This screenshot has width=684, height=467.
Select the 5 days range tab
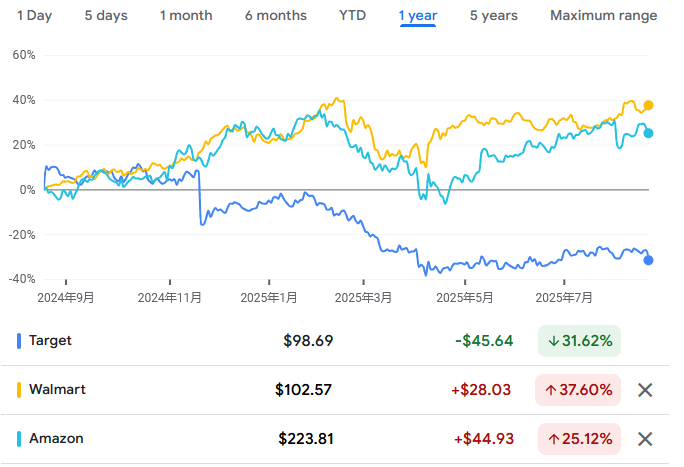[x=106, y=16]
